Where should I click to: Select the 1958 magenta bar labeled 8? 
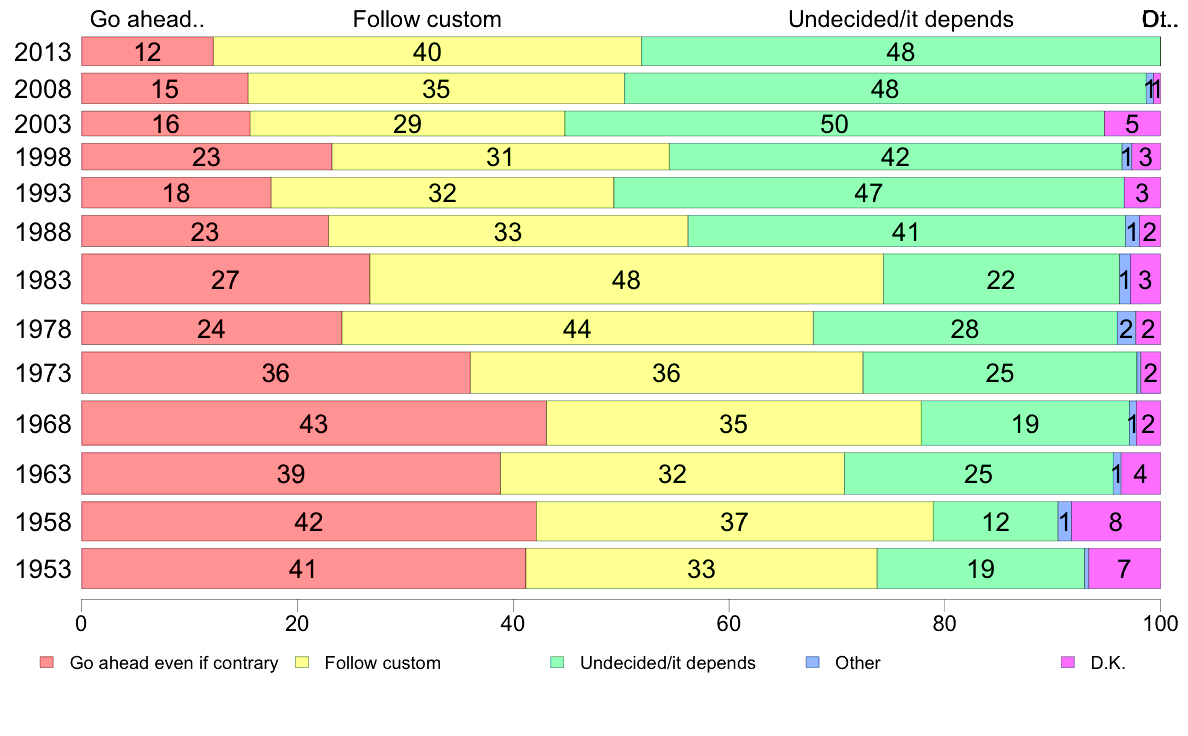pyautogui.click(x=1116, y=521)
